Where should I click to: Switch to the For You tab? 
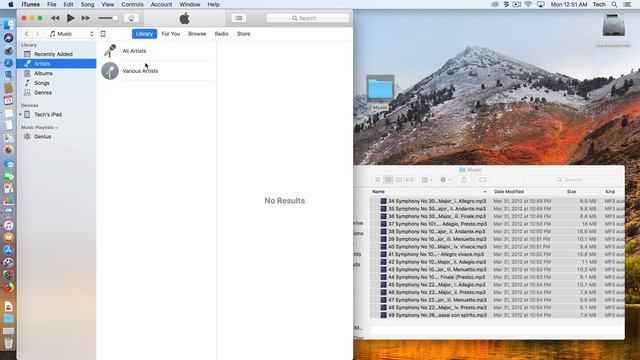tap(171, 34)
